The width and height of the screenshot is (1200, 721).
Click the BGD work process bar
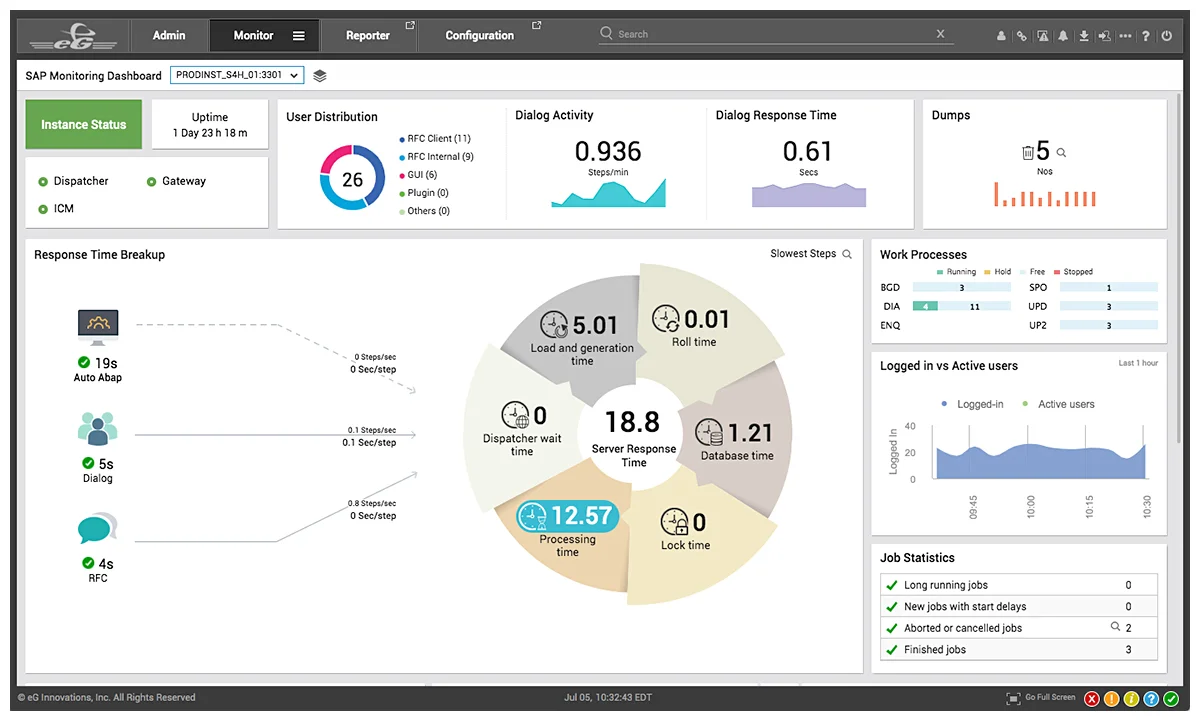[x=961, y=288]
